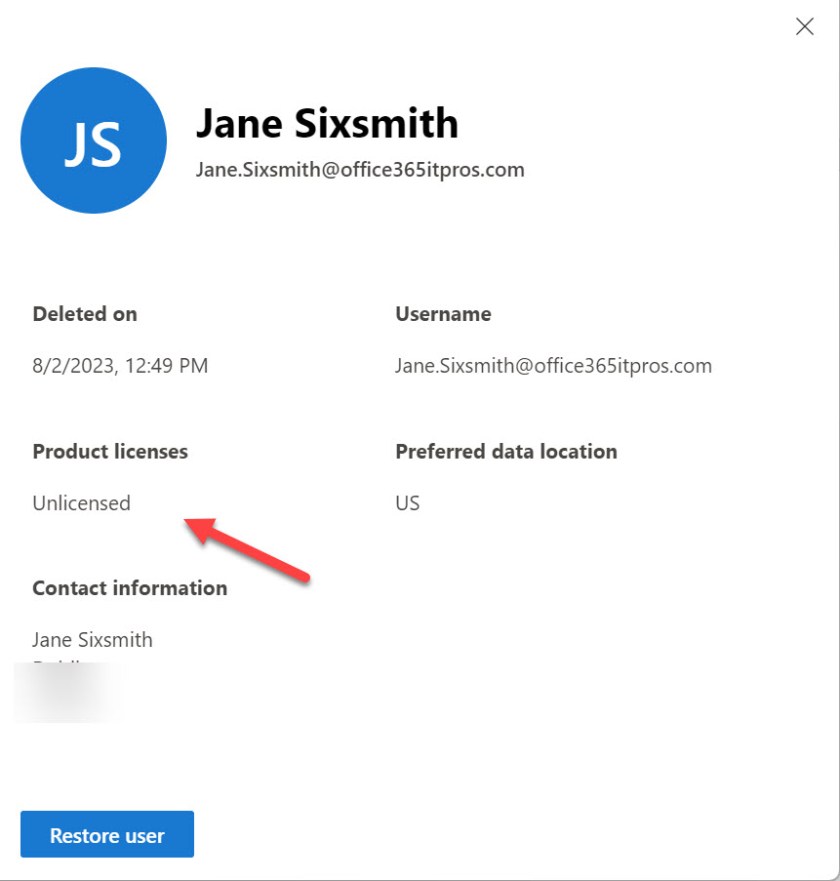Click the Product licenses label
The image size is (840, 881).
[110, 452]
